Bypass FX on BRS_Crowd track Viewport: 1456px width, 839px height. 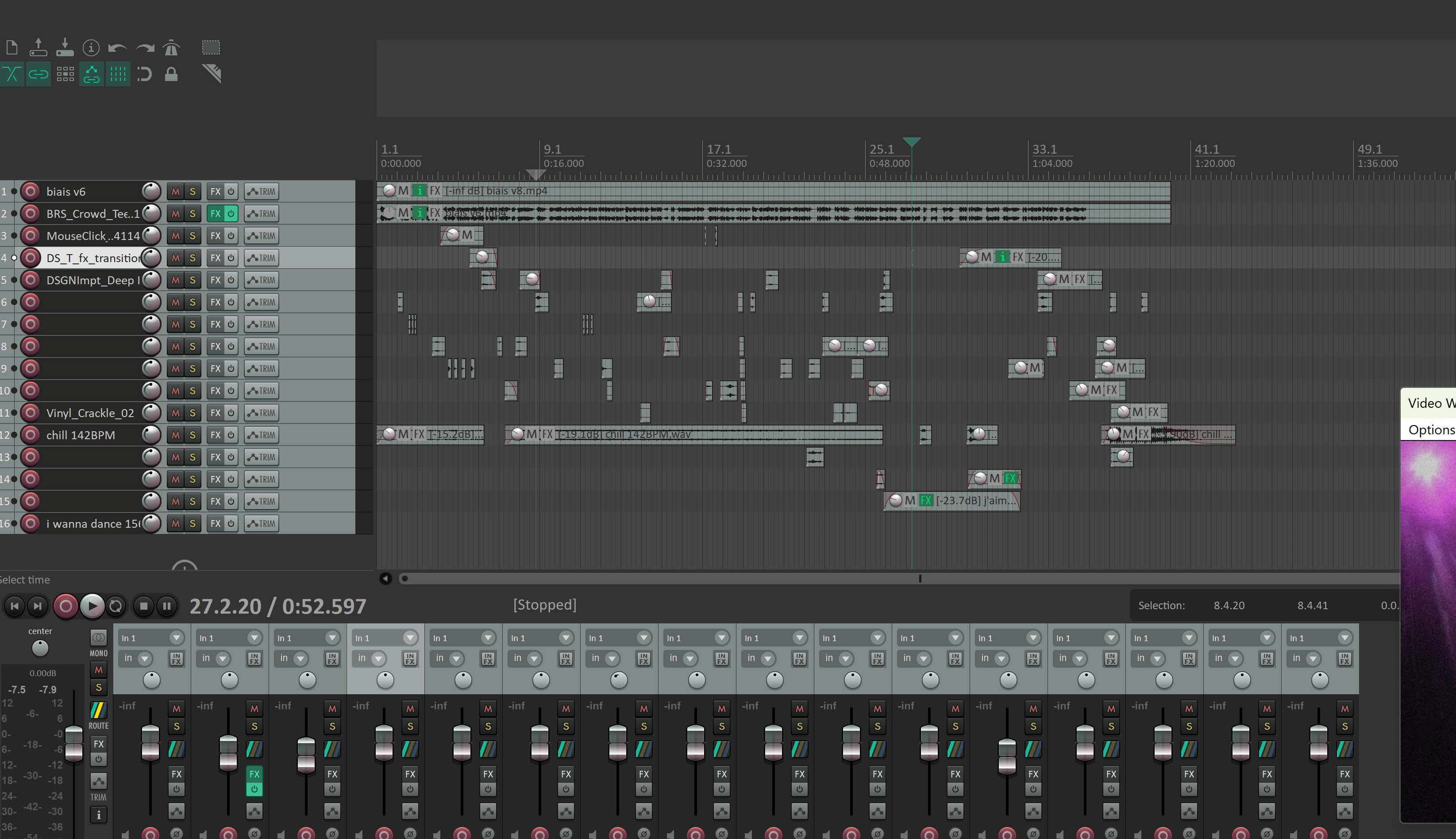231,214
